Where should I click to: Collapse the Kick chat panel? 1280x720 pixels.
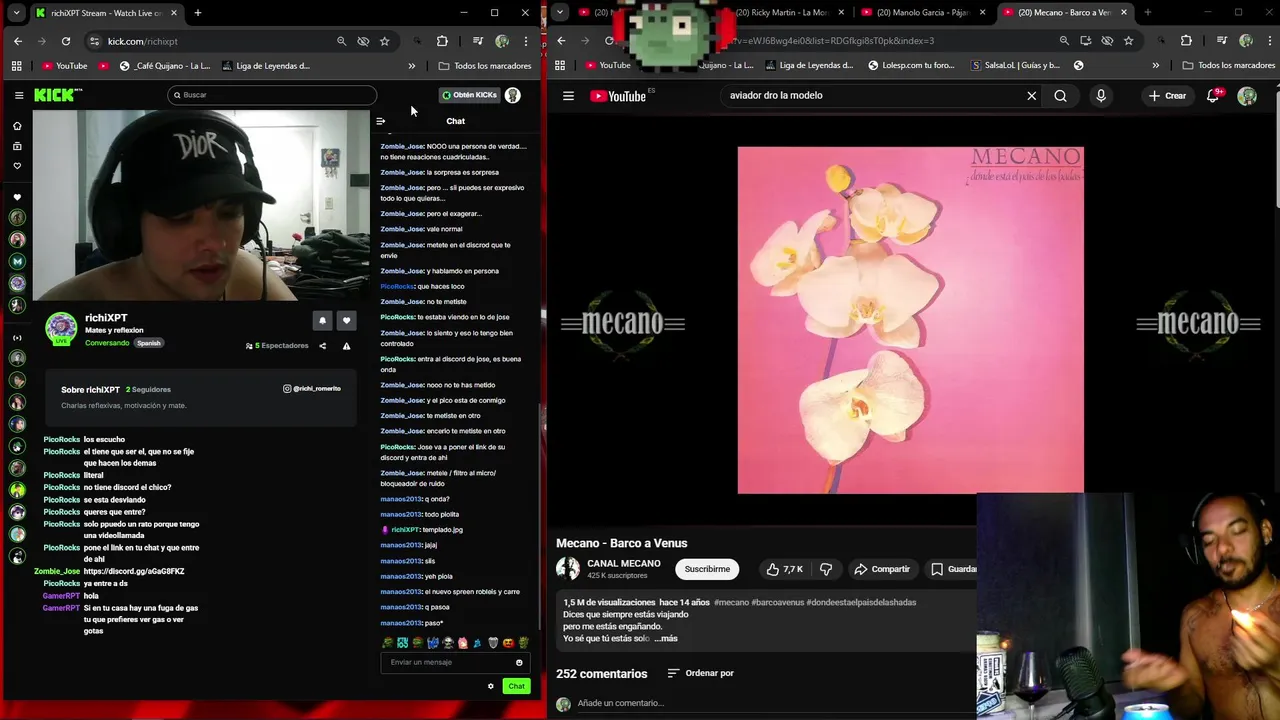pyautogui.click(x=380, y=121)
